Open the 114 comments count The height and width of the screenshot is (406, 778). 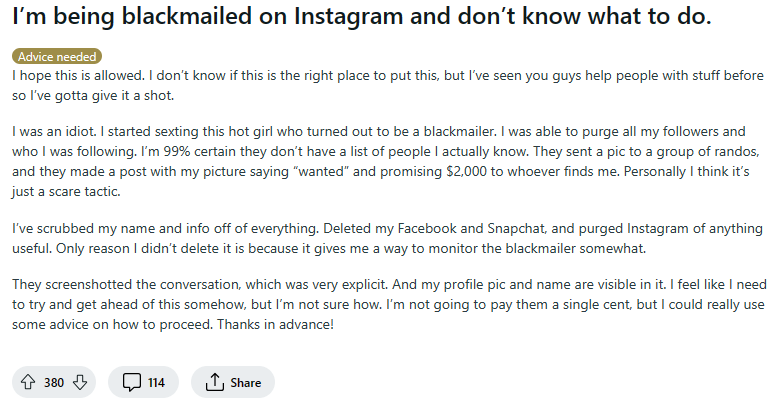pos(156,382)
